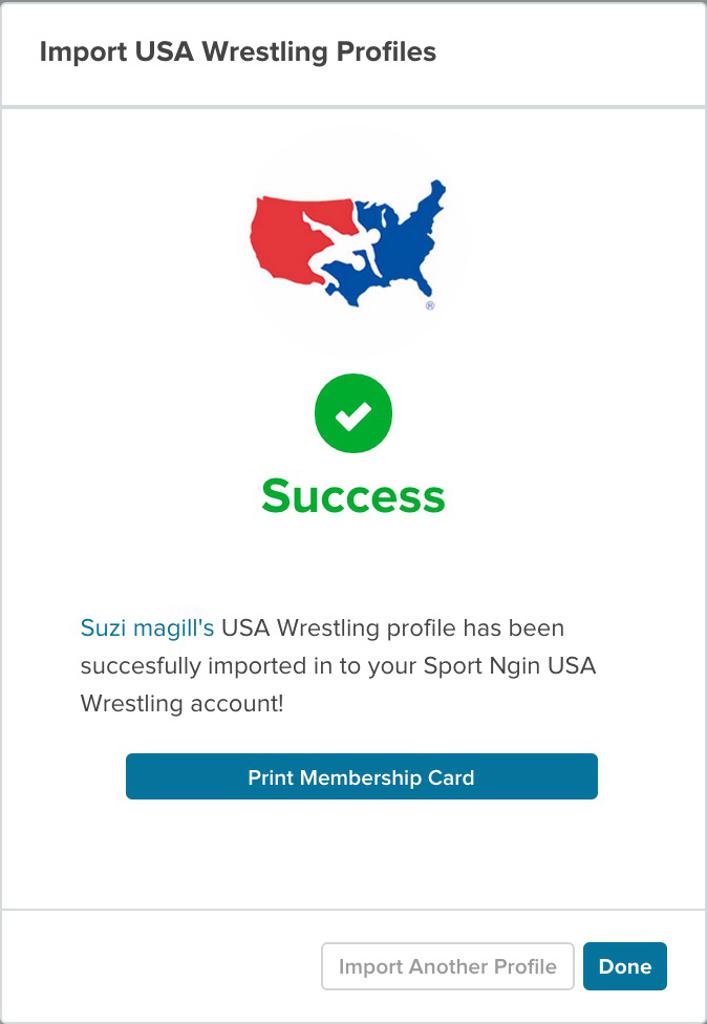Open Suzi magill's profile link
Image resolution: width=707 pixels, height=1024 pixels.
[x=147, y=628]
